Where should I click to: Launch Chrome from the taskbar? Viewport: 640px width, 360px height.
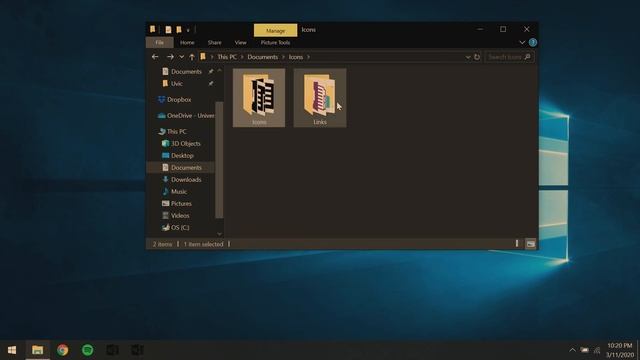point(62,350)
